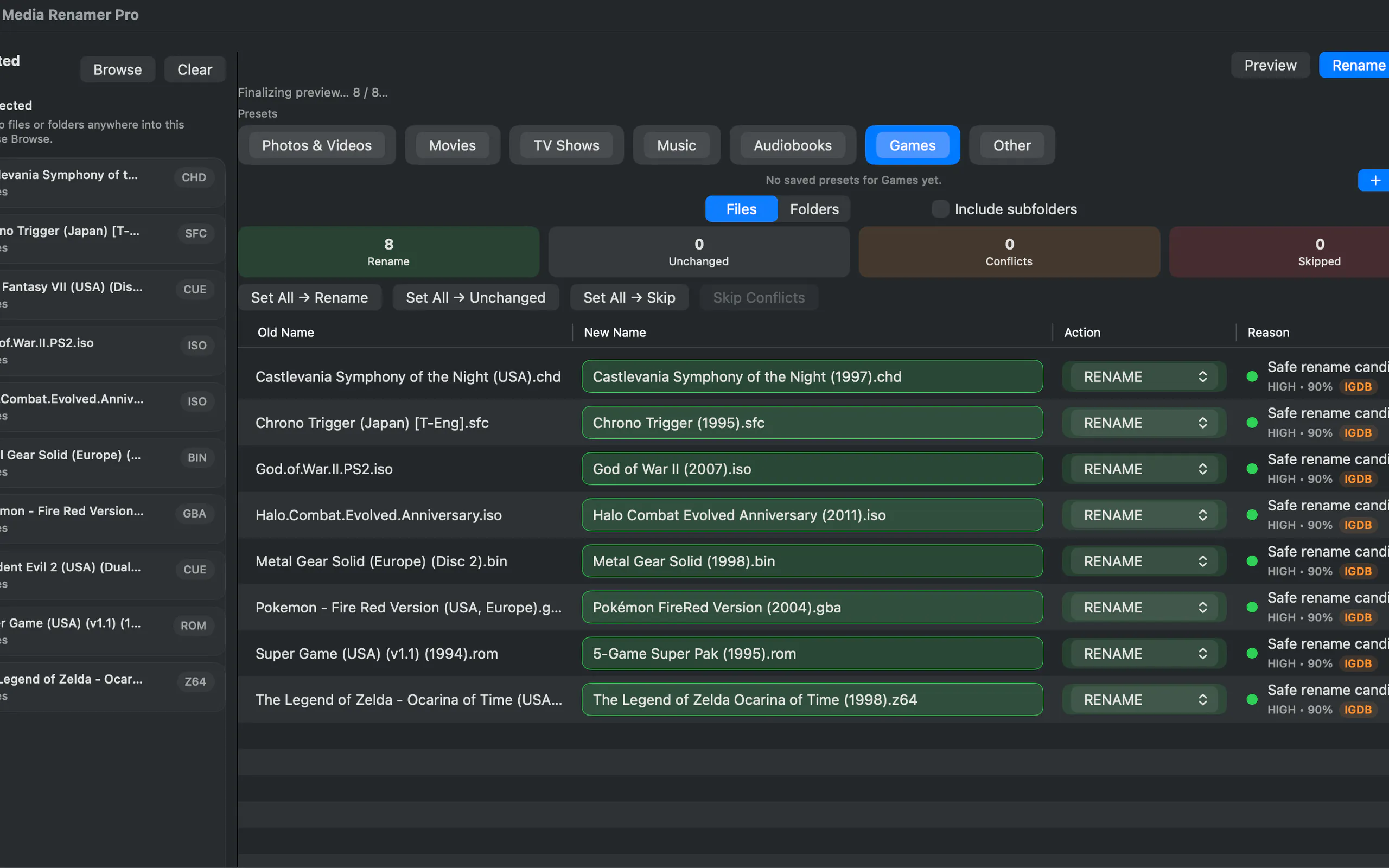
Task: Switch to Files mode
Action: point(741,209)
